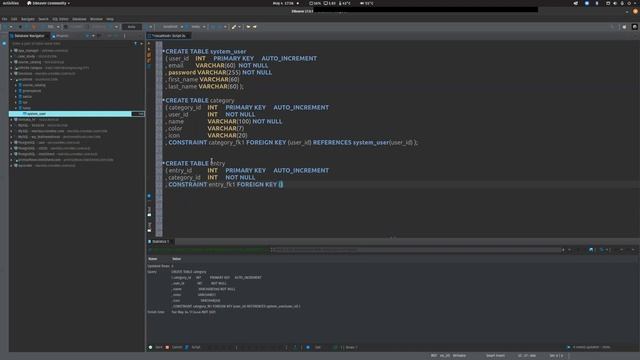Click the Sel: 0 | 0 status entry
The height and width of the screenshot is (360, 640).
point(556,356)
